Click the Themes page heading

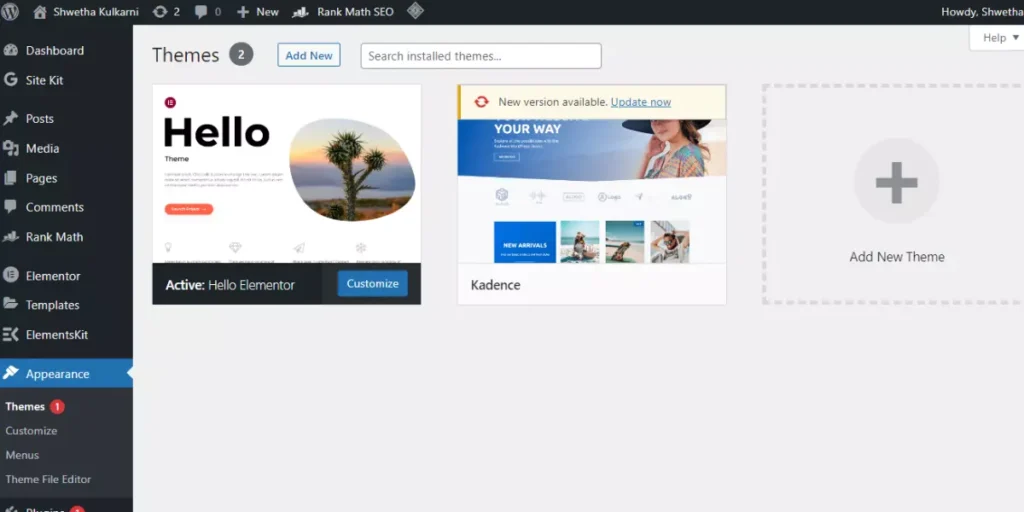(x=185, y=56)
